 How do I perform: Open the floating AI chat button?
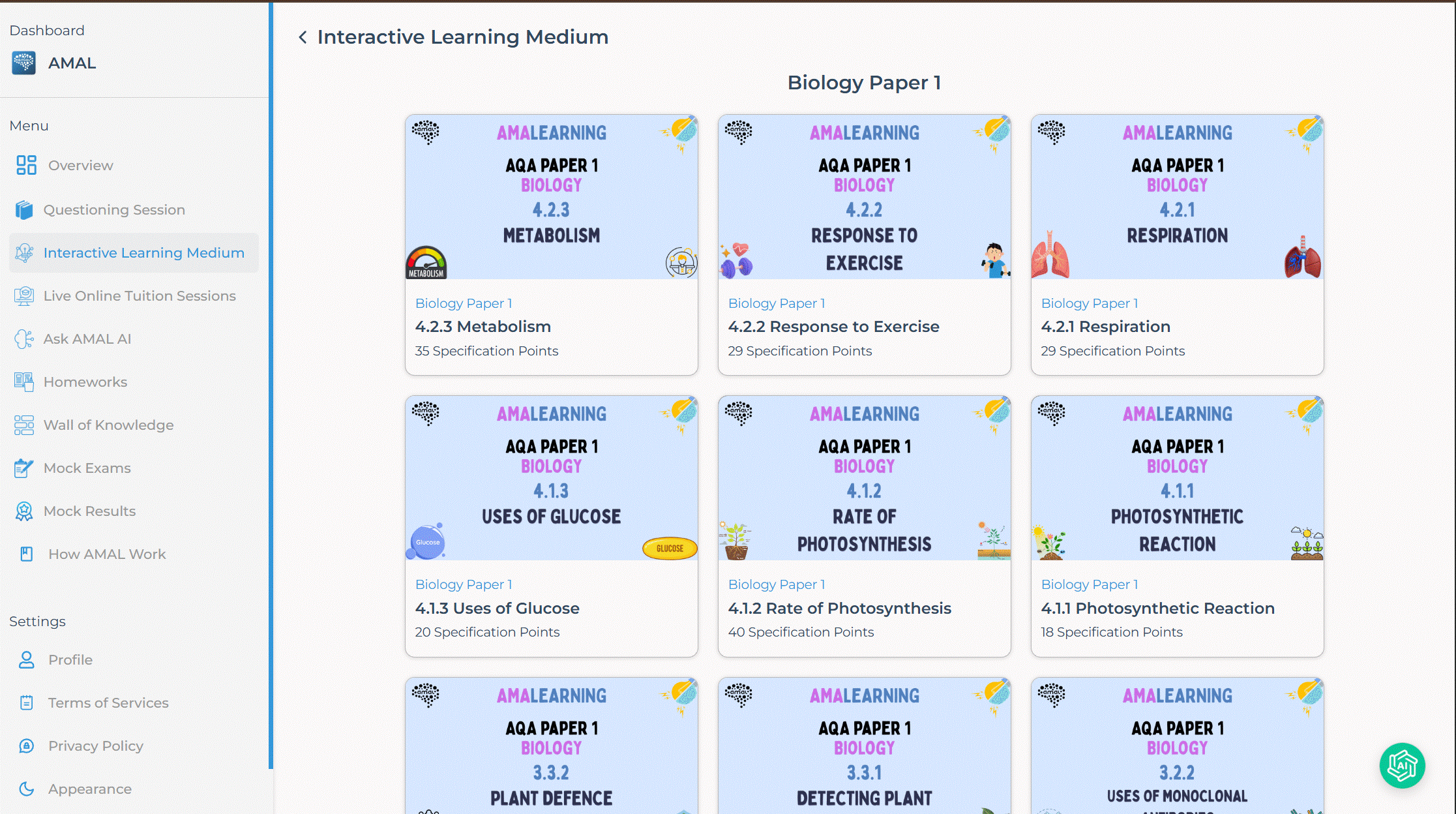[1402, 766]
